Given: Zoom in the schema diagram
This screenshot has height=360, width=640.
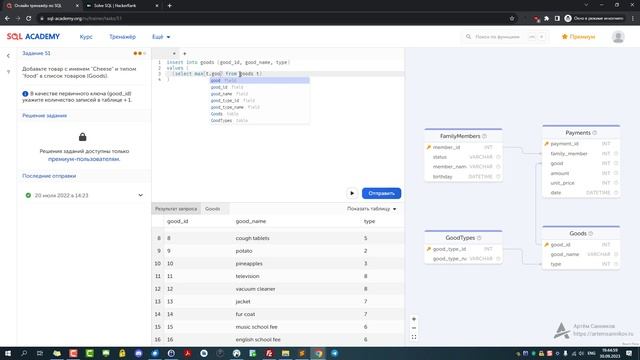Looking at the screenshot, I should coord(414,319).
